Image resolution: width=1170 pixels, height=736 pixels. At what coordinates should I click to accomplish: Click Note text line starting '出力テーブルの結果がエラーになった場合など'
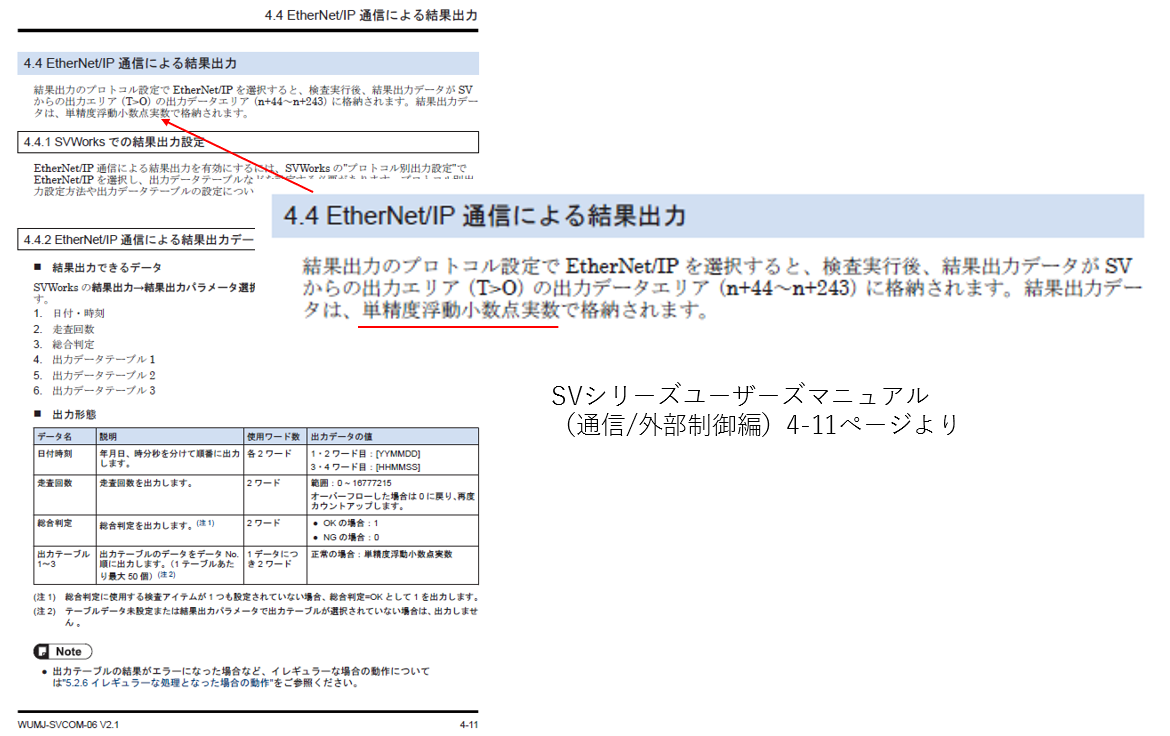pos(240,672)
